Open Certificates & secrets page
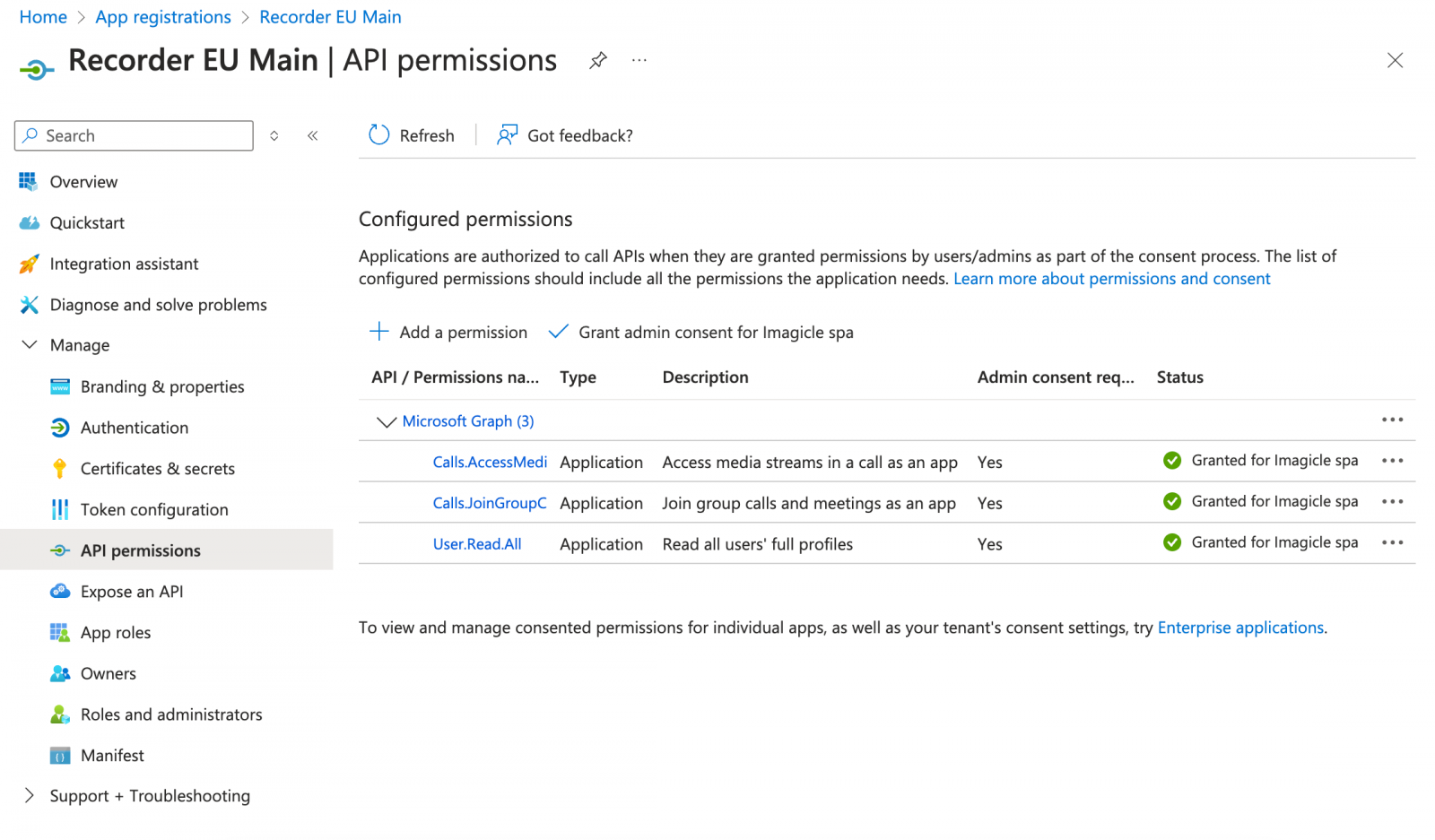Screen dimensions: 1435x840 [157, 468]
